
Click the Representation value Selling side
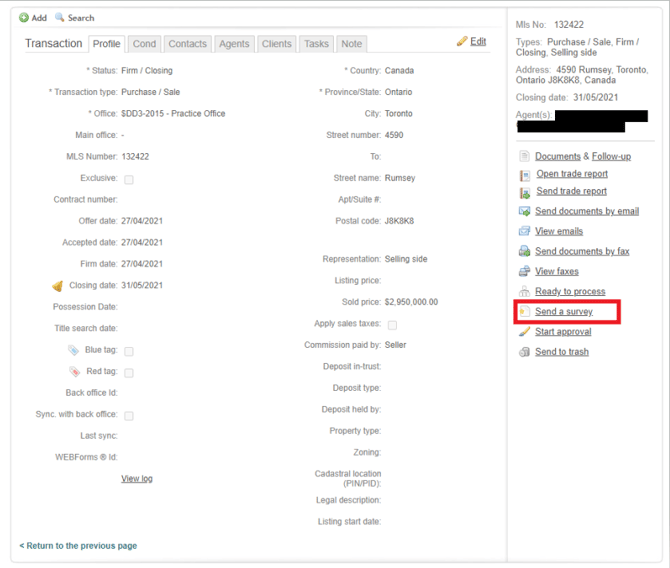coord(406,259)
